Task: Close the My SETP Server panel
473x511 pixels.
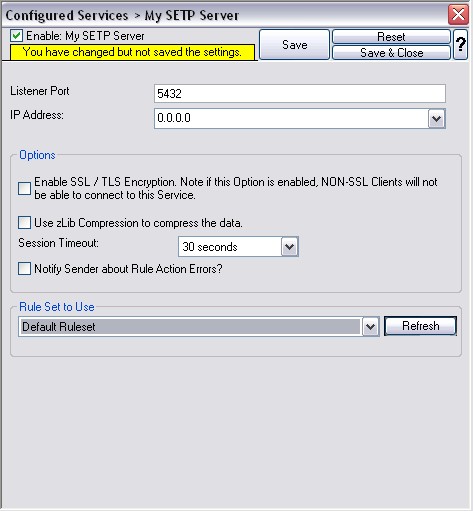Action: click(458, 15)
